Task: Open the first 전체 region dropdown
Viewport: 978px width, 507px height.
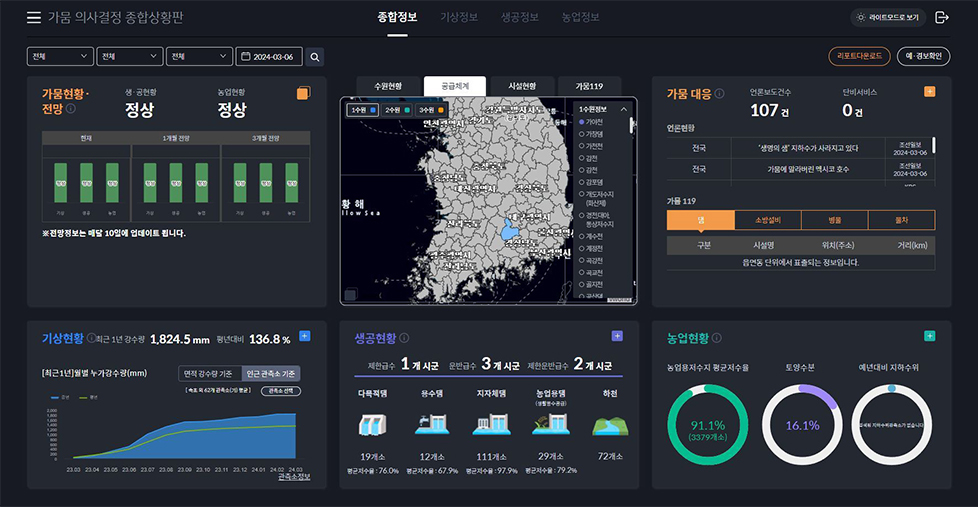Action: [x=59, y=57]
